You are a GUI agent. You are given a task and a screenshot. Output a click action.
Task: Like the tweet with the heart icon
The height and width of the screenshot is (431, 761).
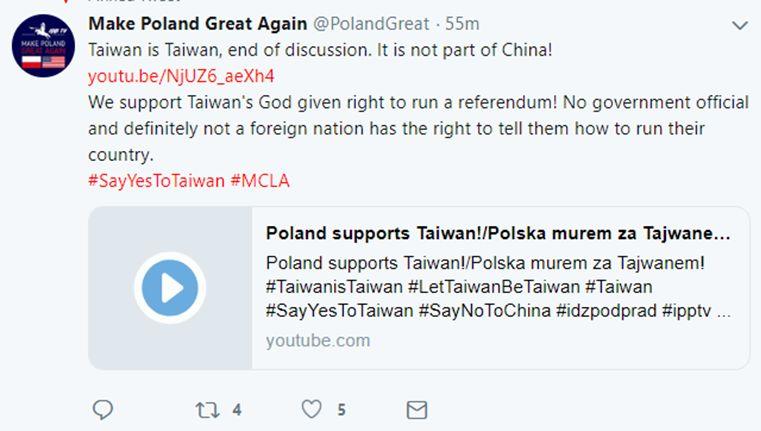(312, 409)
